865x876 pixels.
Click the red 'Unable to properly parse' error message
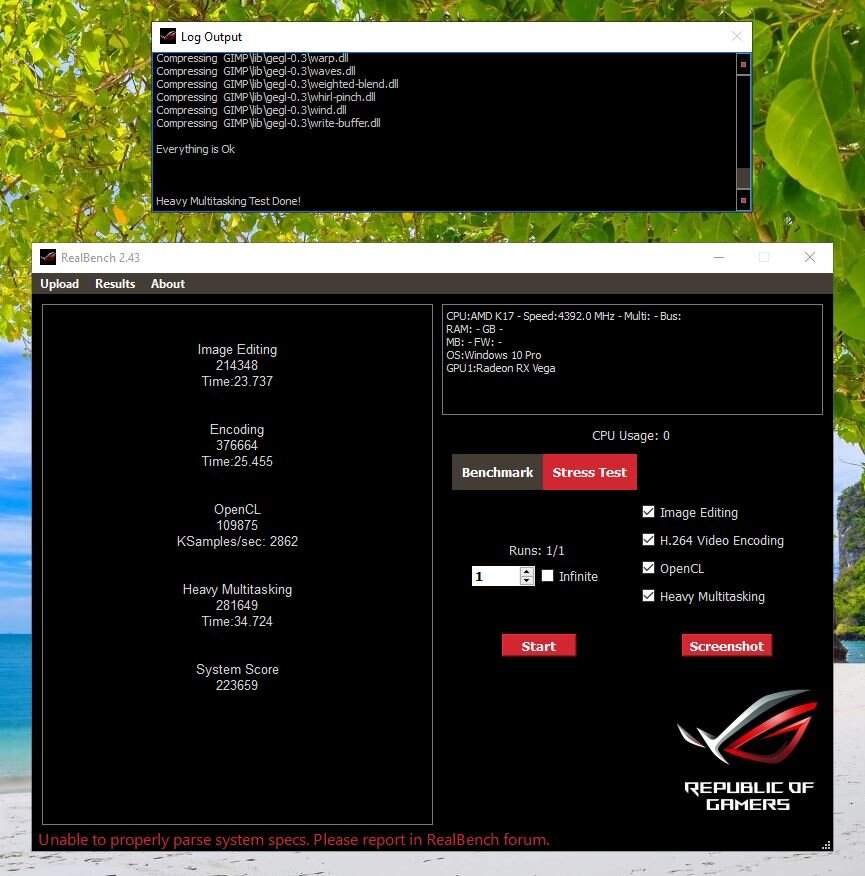coord(294,840)
